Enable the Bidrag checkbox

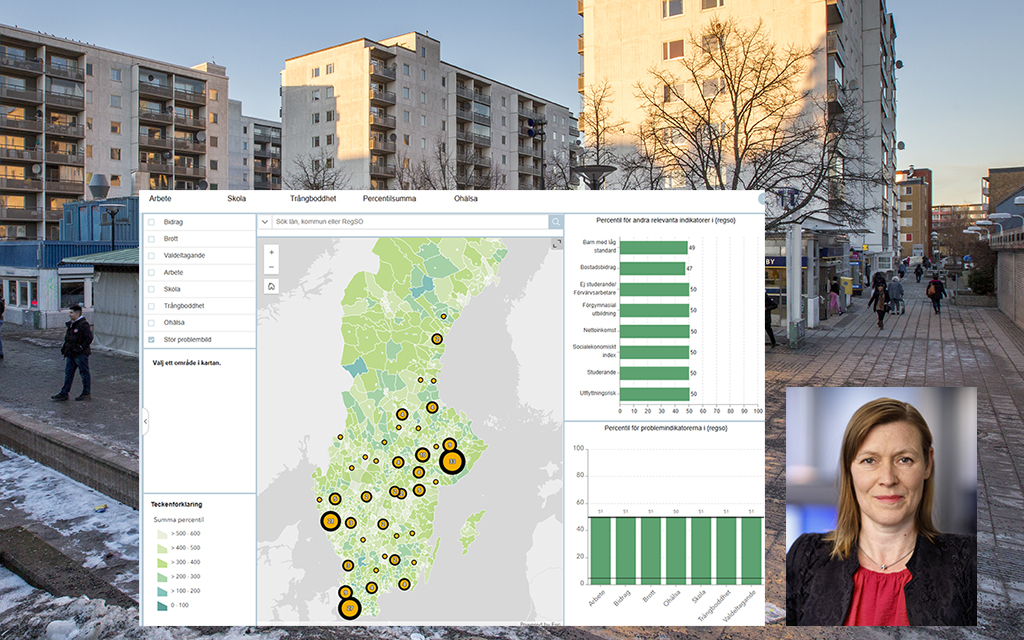[151, 221]
